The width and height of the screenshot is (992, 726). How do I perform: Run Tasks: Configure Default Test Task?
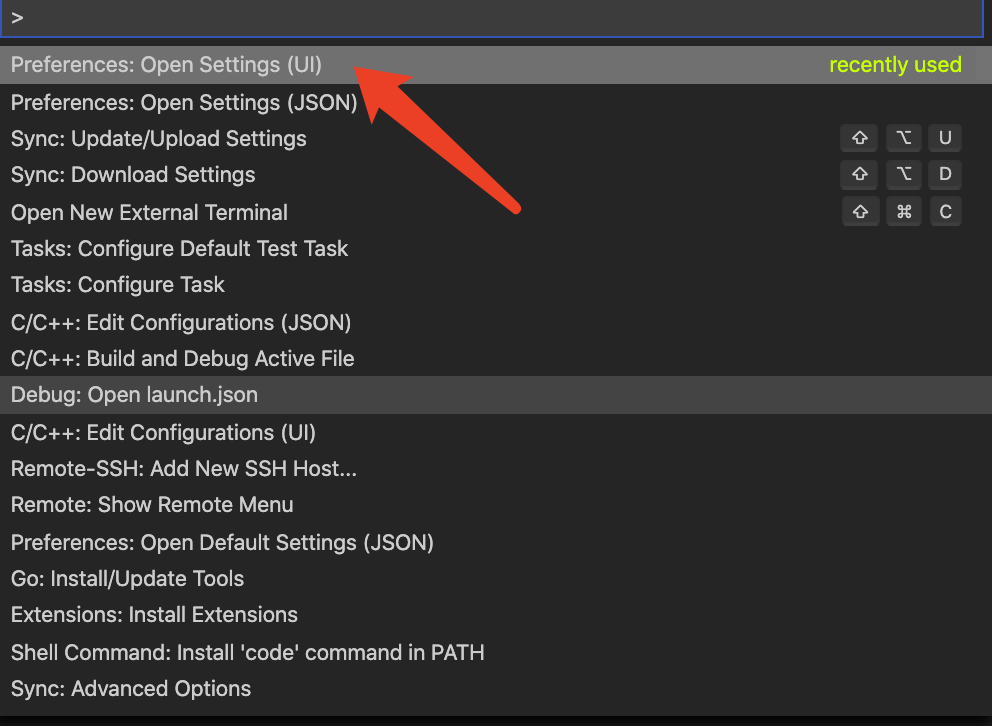point(496,249)
